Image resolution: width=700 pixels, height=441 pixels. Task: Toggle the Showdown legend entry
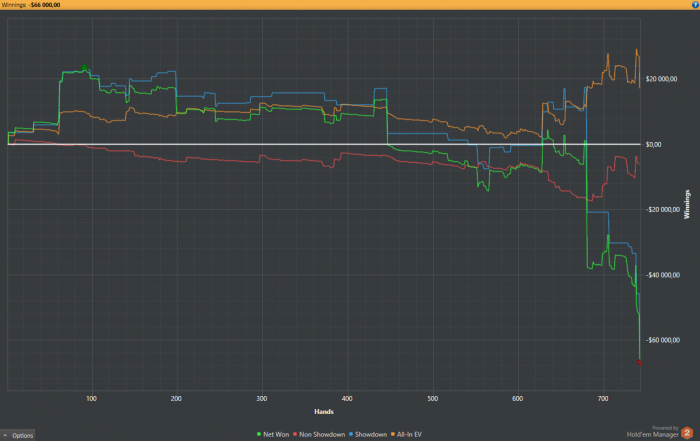[368, 434]
